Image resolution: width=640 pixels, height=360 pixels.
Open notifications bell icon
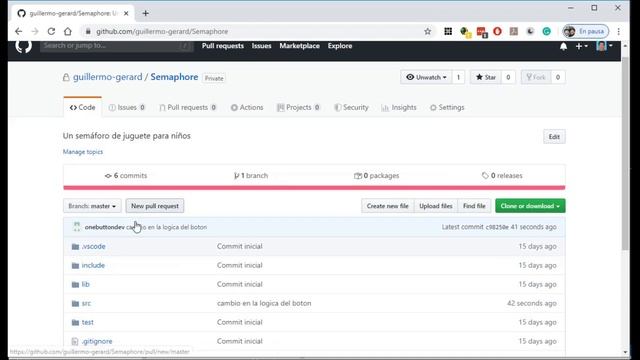pos(563,47)
